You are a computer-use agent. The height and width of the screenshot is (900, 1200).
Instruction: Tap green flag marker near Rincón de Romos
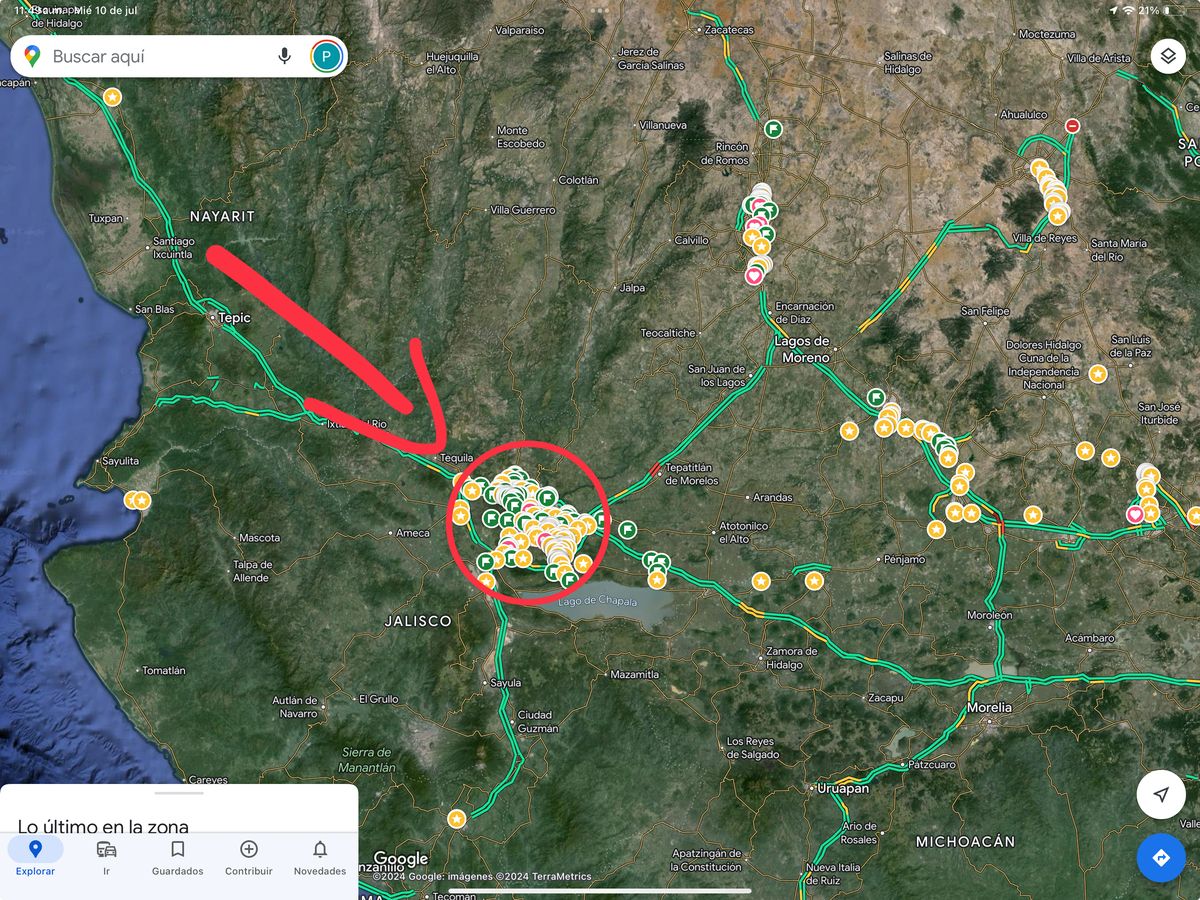click(x=773, y=129)
